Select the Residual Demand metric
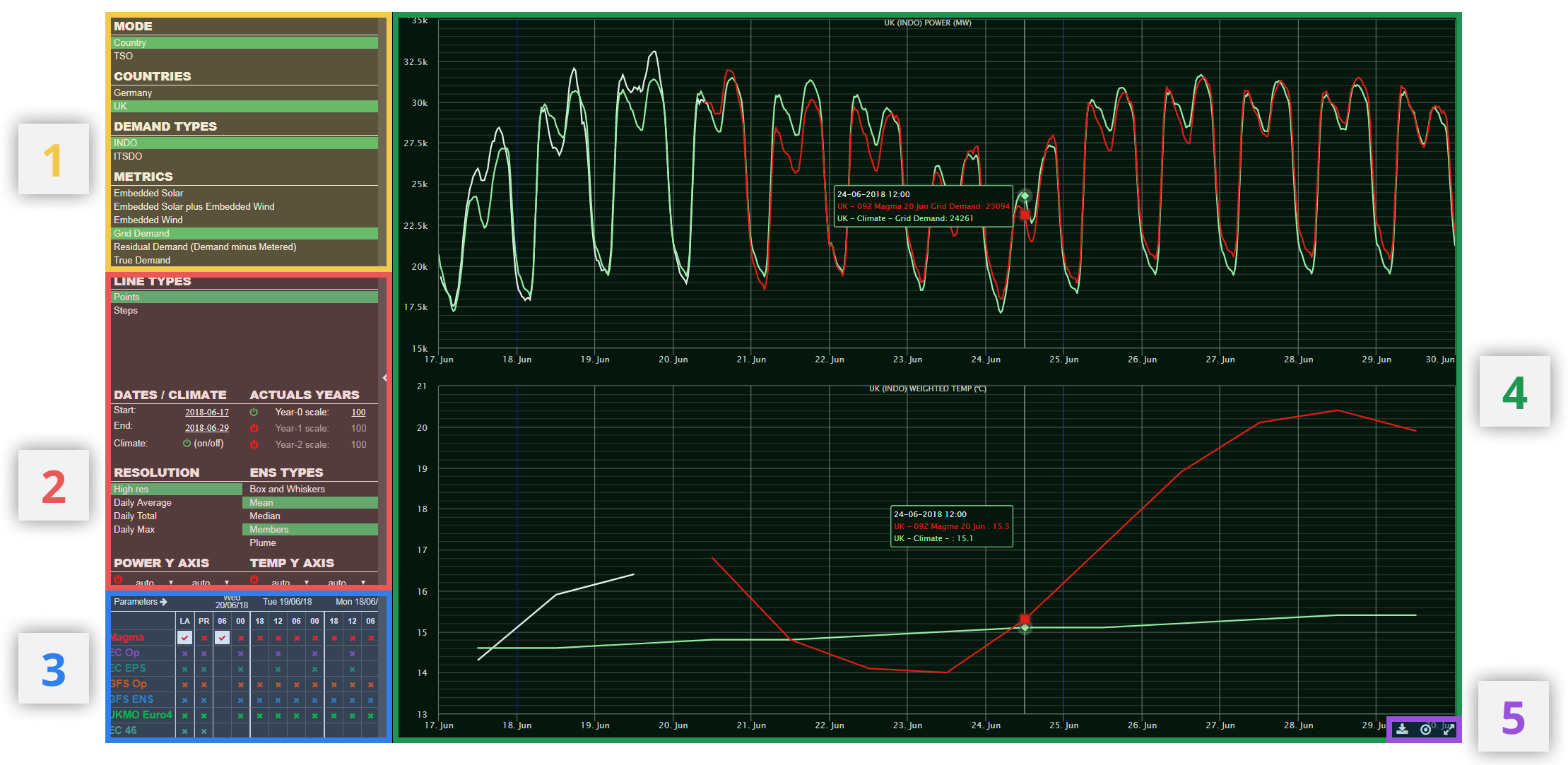The width and height of the screenshot is (1568, 765). coord(244,247)
